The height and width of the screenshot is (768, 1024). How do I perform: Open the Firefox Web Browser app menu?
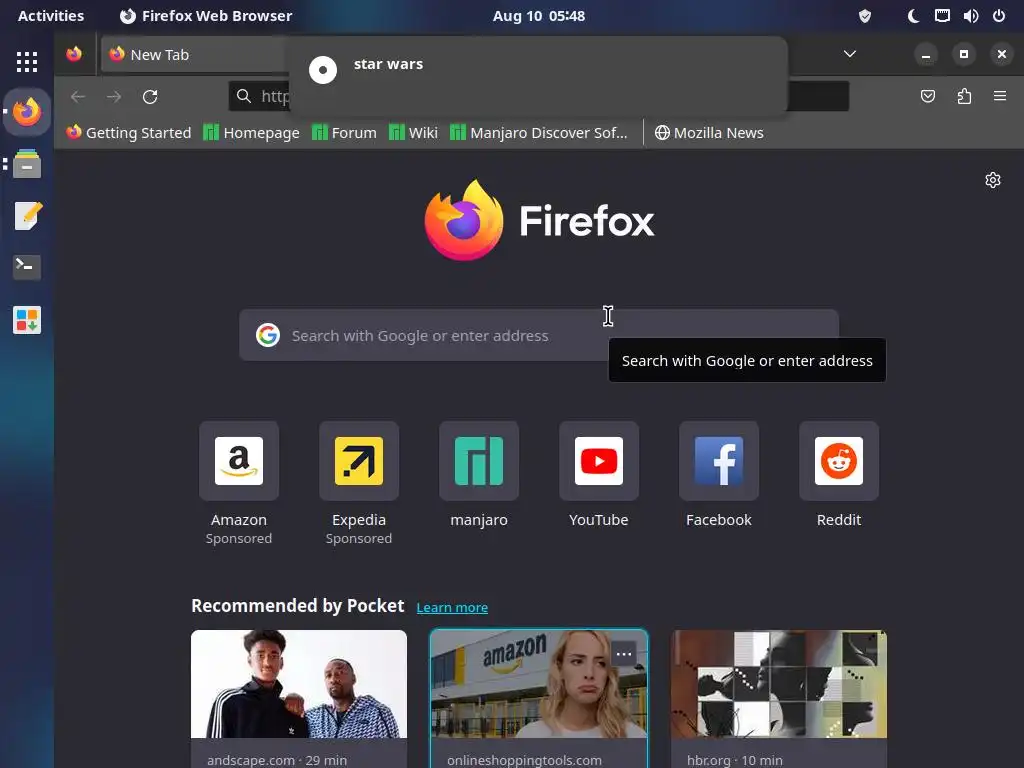(206, 16)
